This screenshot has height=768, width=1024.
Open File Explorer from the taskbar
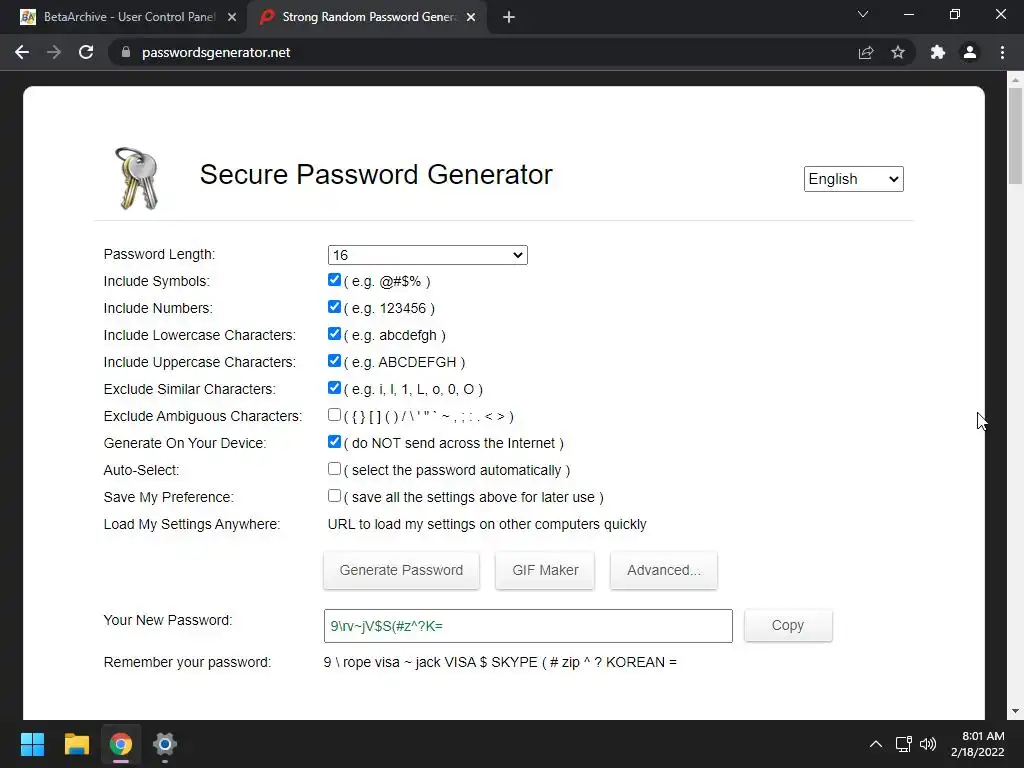77,744
